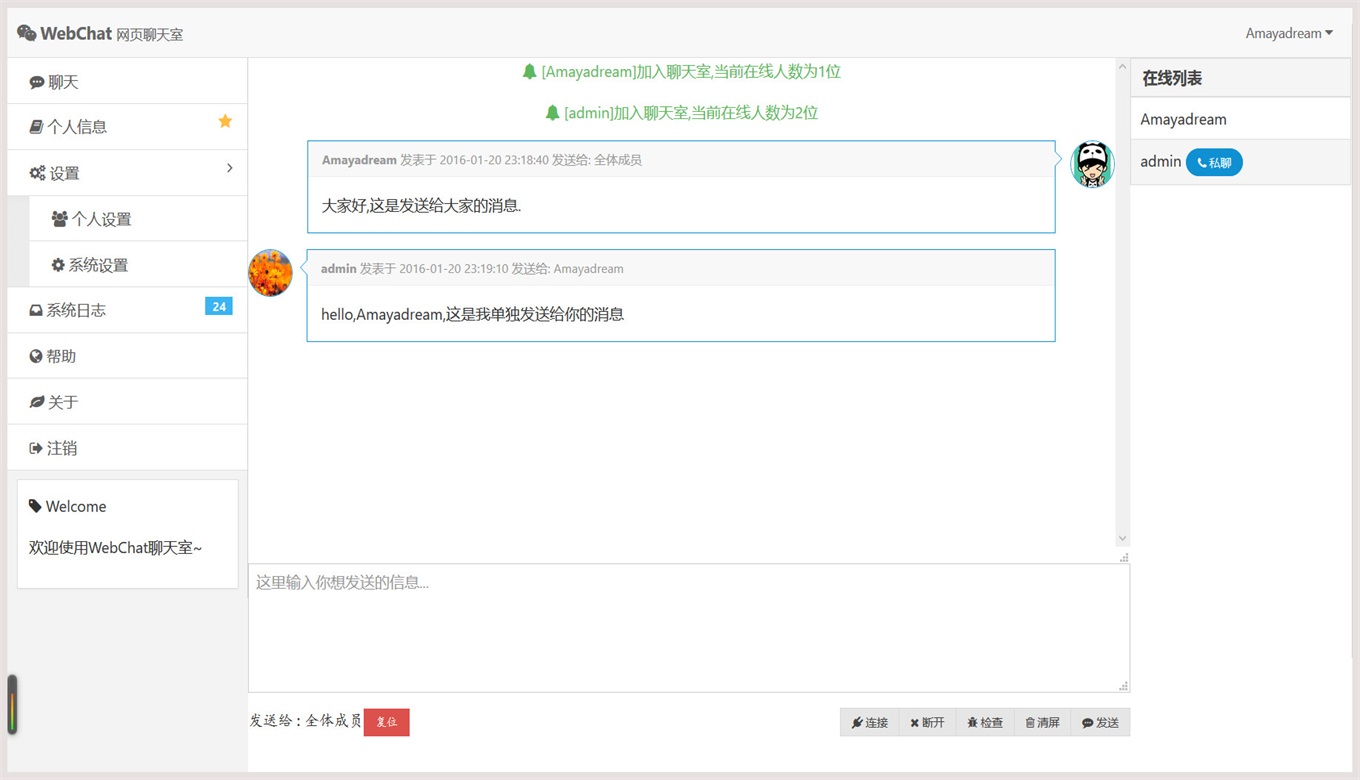Click the 在线列表 panel header
The height and width of the screenshot is (780, 1360).
pos(1240,78)
